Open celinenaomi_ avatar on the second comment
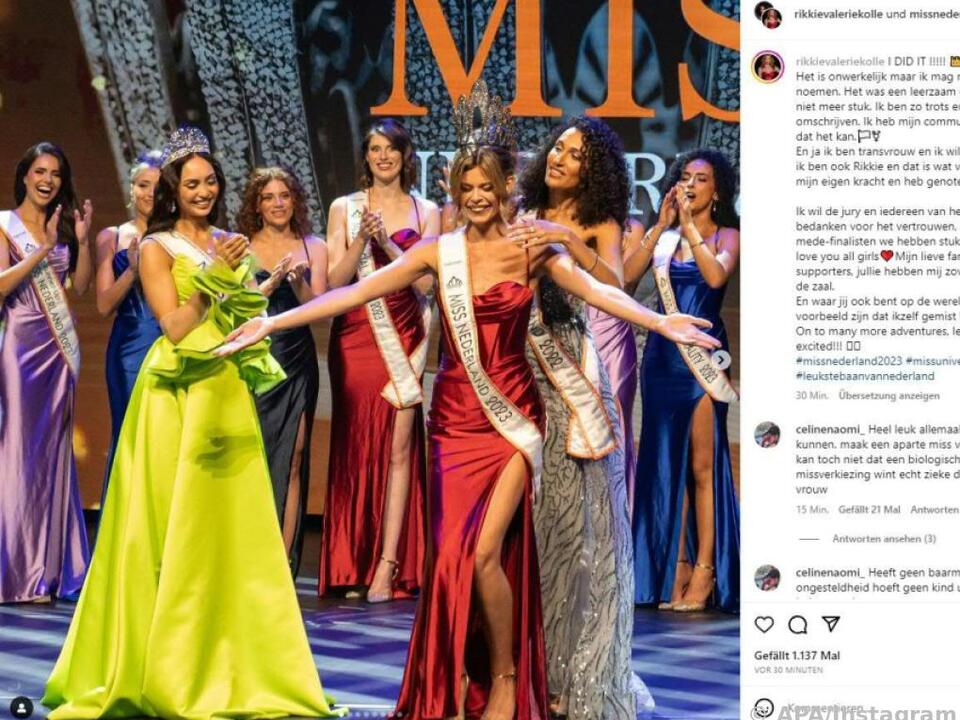 767,577
